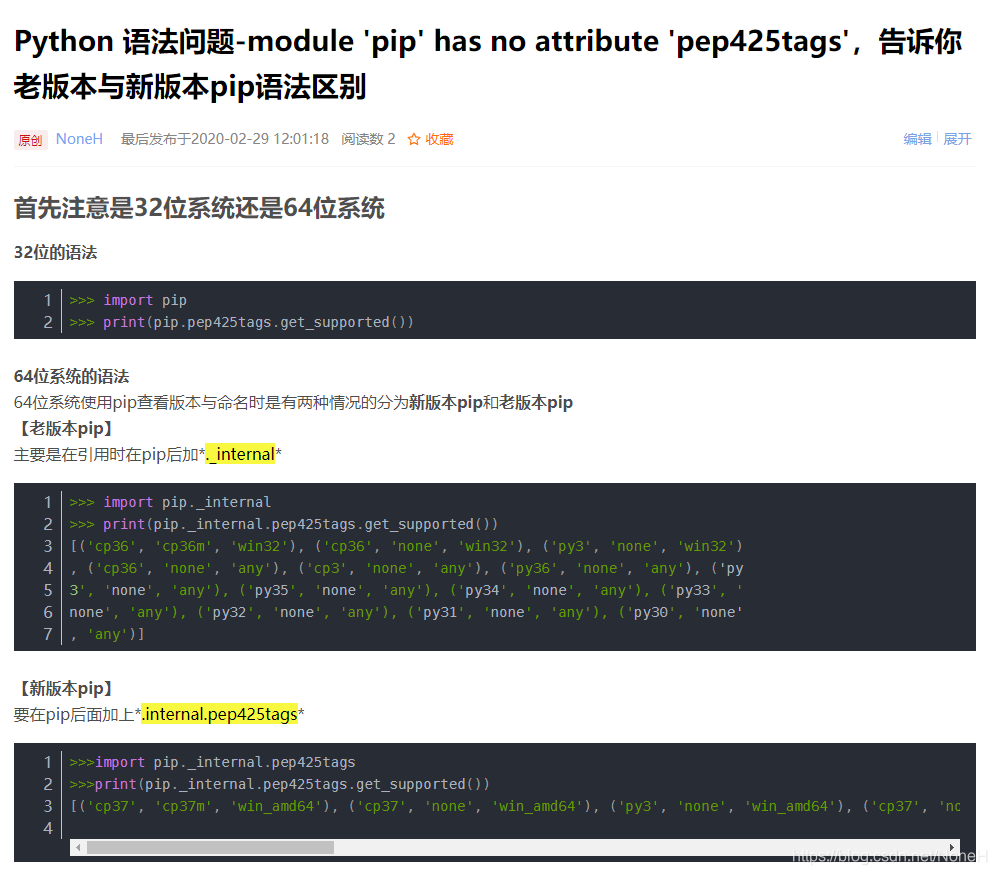Image resolution: width=997 pixels, height=875 pixels.
Task: Click output line 7 ending 'any')]
Action: (x=107, y=634)
